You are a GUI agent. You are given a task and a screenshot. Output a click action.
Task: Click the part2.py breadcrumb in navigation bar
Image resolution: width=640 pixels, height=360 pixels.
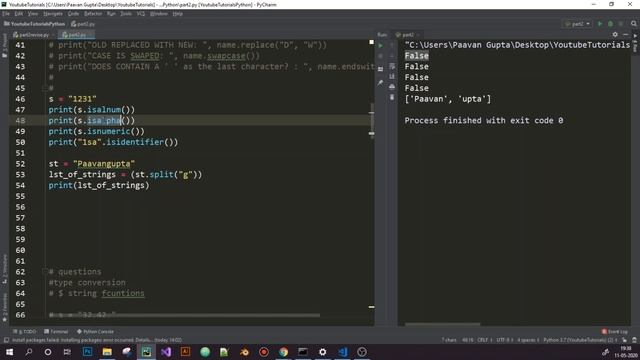coord(83,24)
